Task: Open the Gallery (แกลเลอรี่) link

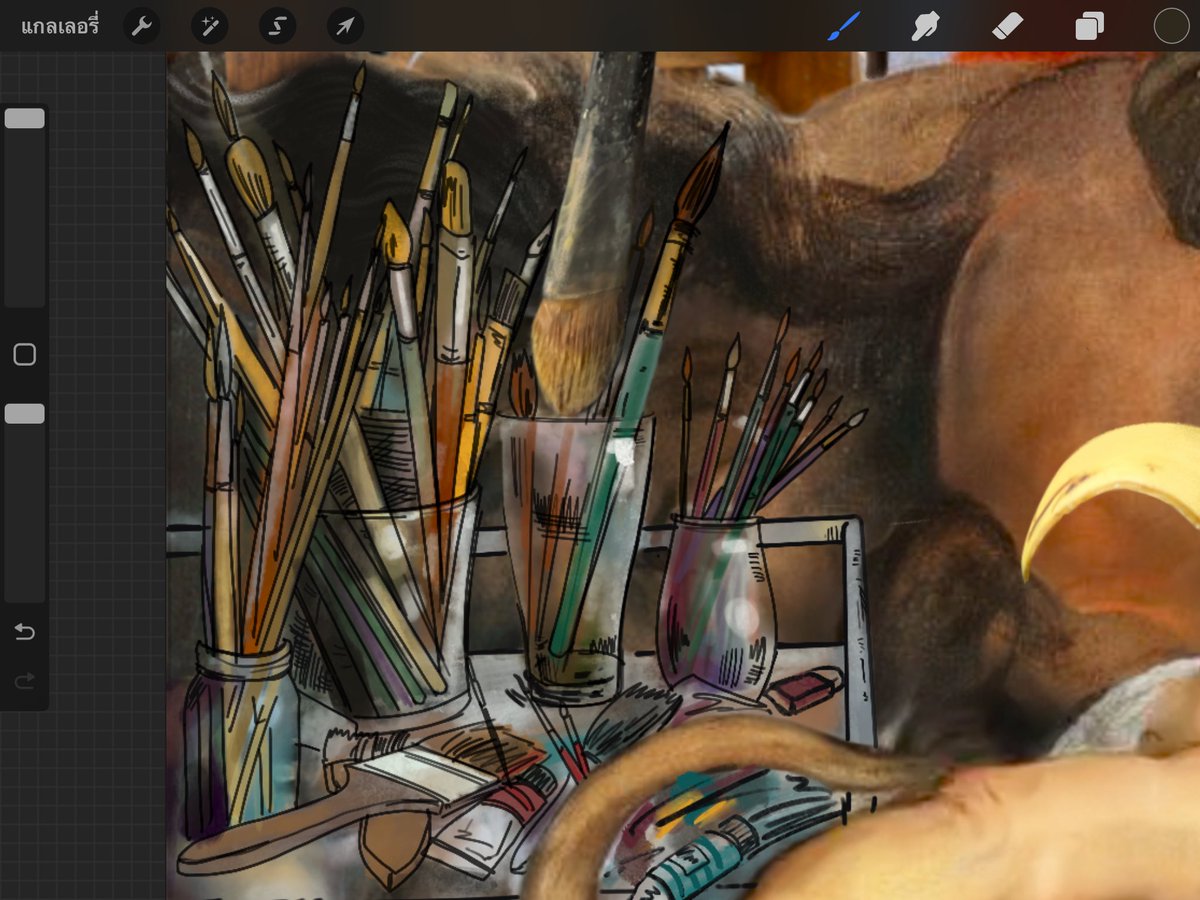Action: (60, 26)
